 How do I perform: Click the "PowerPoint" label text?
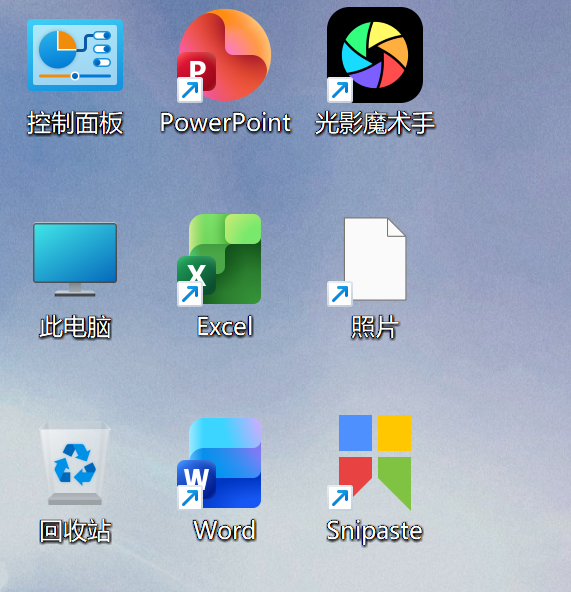coord(225,123)
